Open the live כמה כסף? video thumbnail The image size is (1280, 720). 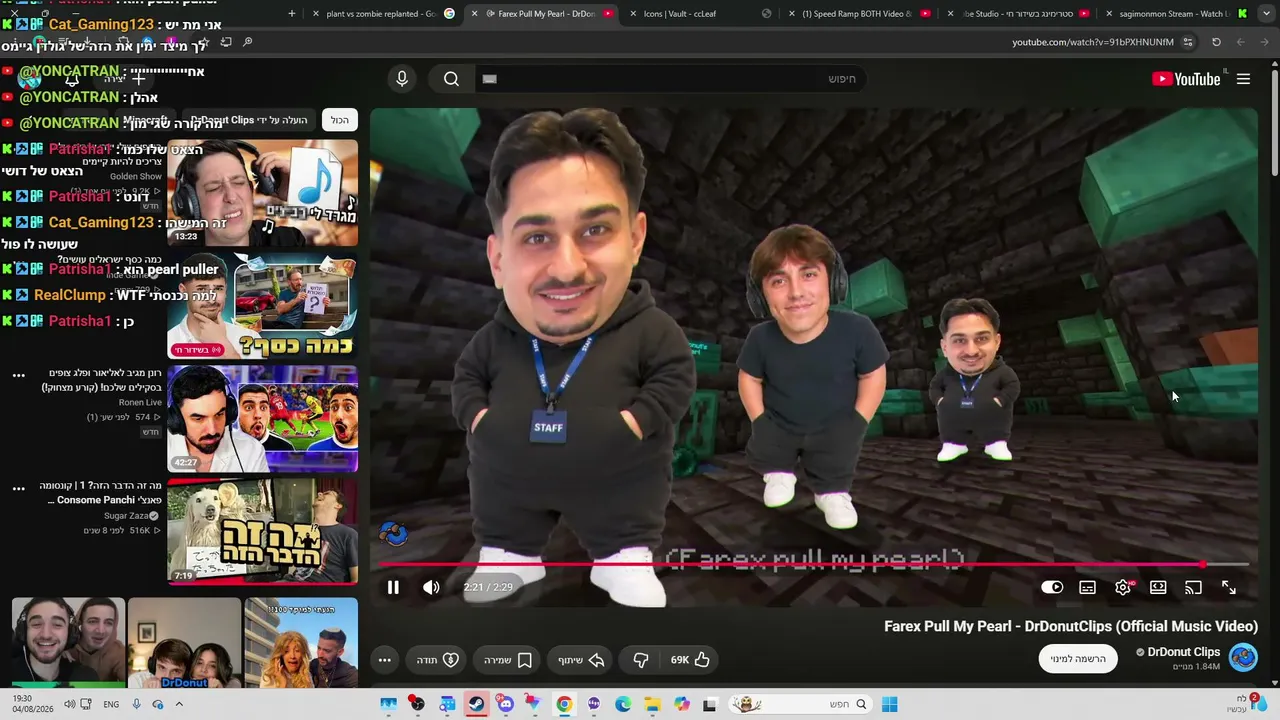click(262, 306)
